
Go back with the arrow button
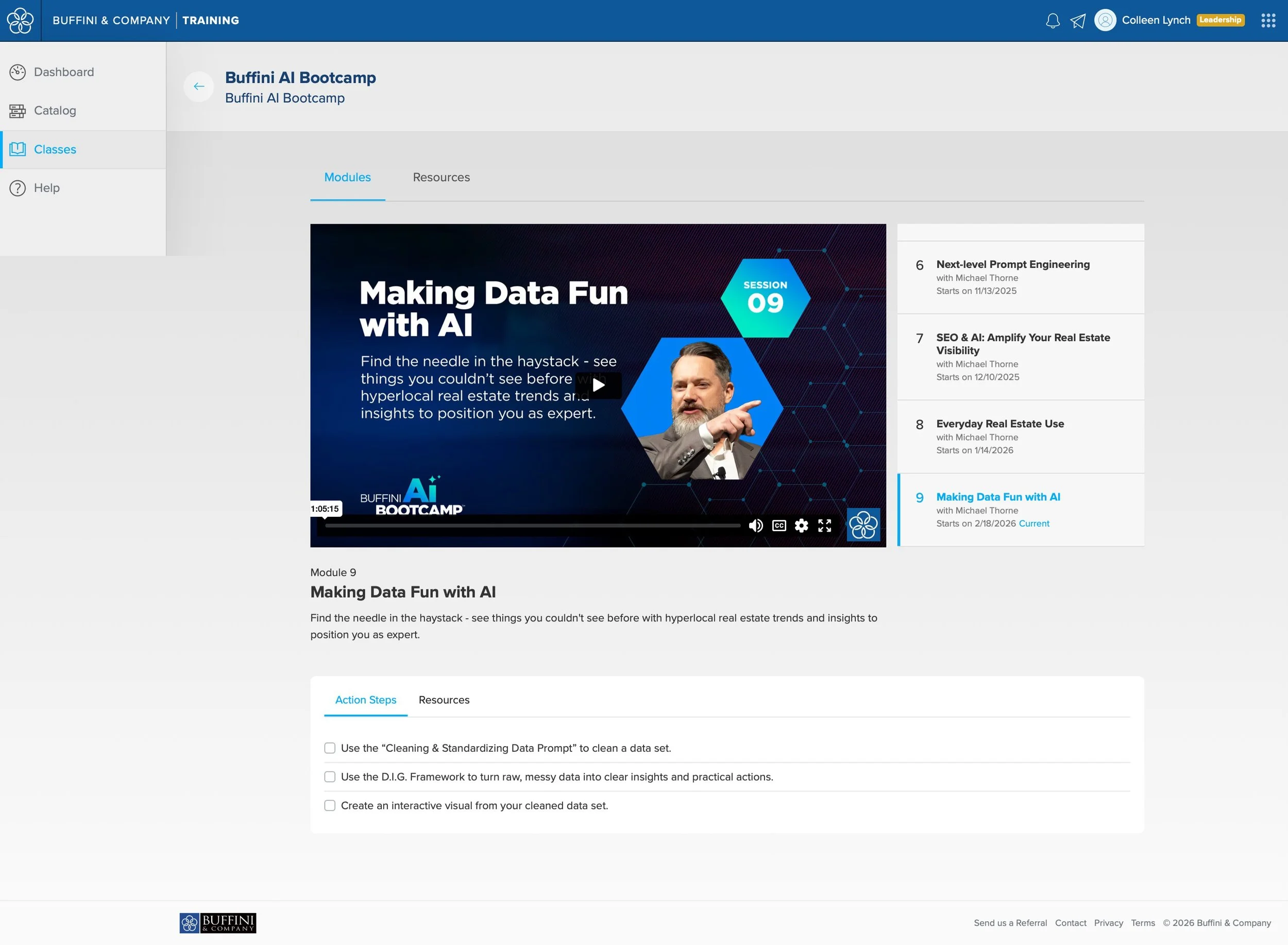[198, 87]
